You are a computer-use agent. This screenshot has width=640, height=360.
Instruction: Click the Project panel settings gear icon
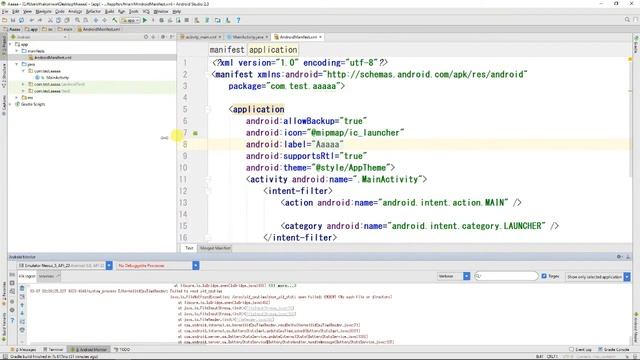point(162,37)
